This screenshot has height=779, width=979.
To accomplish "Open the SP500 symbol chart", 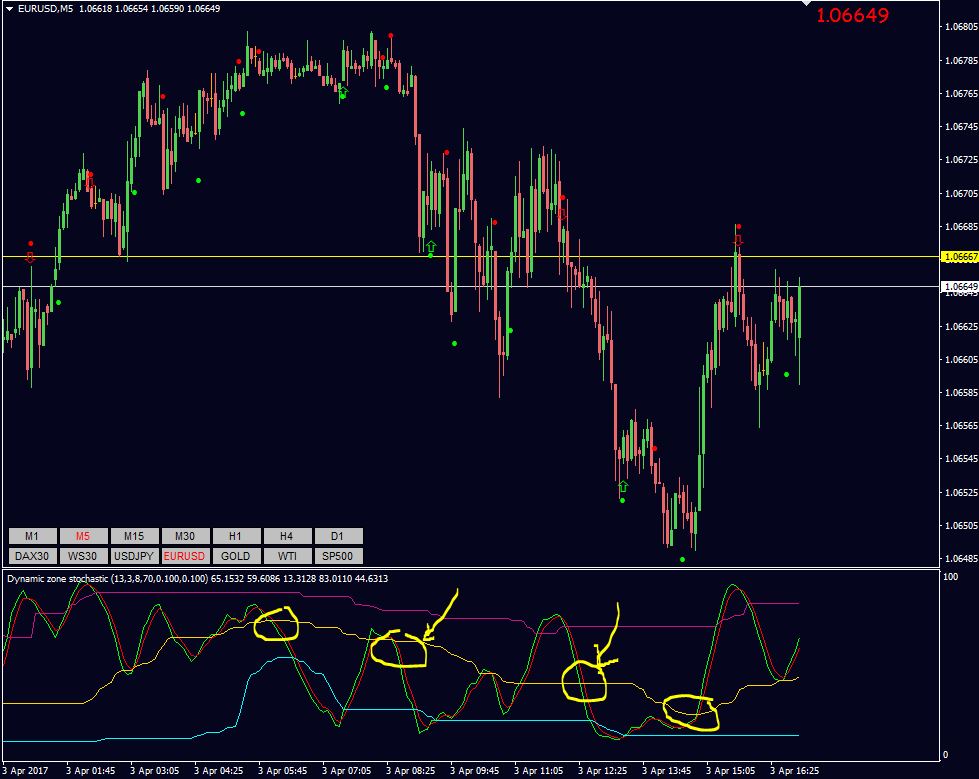I will point(338,556).
